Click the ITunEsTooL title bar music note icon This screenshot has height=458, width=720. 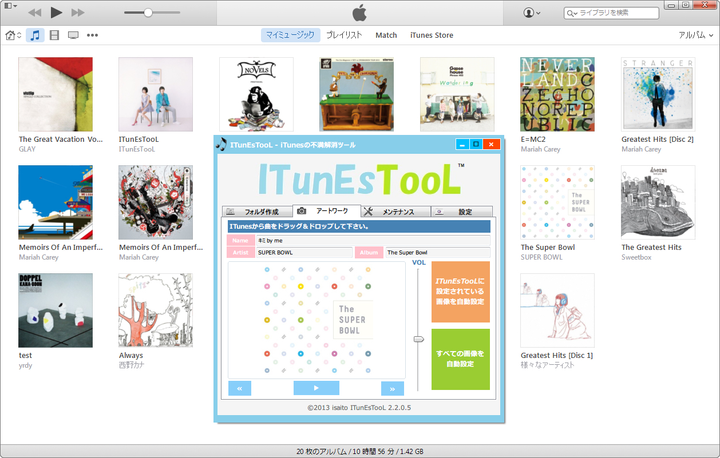221,144
